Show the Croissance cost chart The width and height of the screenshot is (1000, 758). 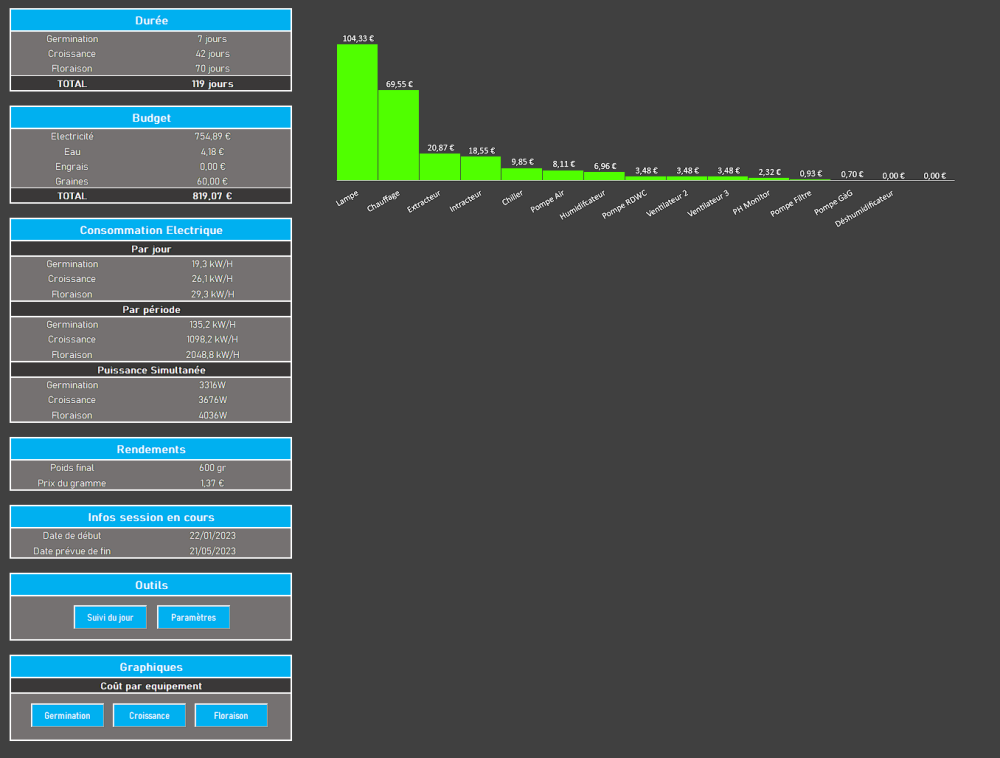[149, 715]
